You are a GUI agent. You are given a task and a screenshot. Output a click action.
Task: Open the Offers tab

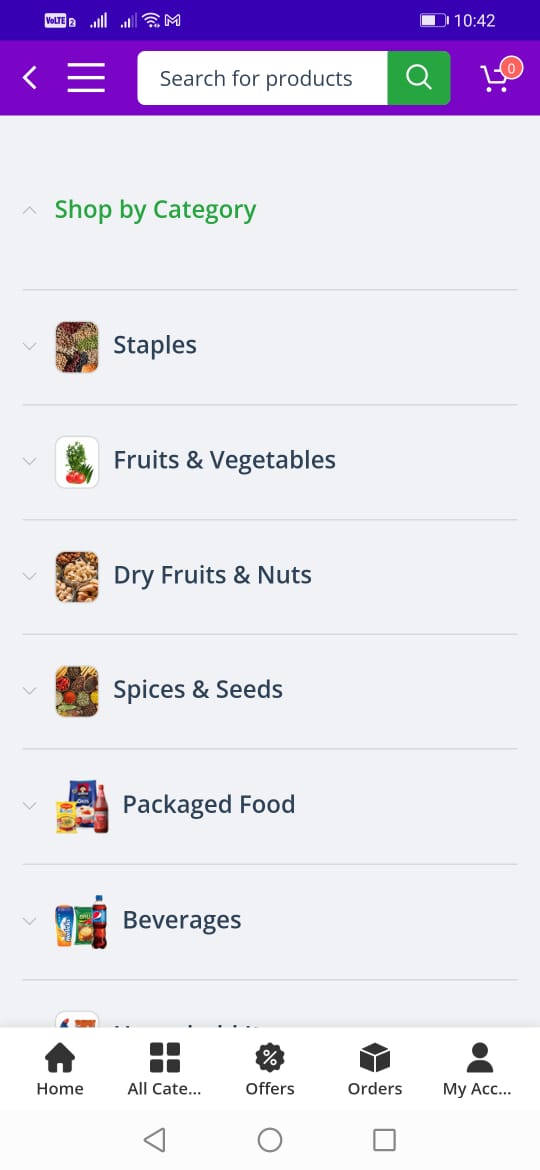point(270,1069)
